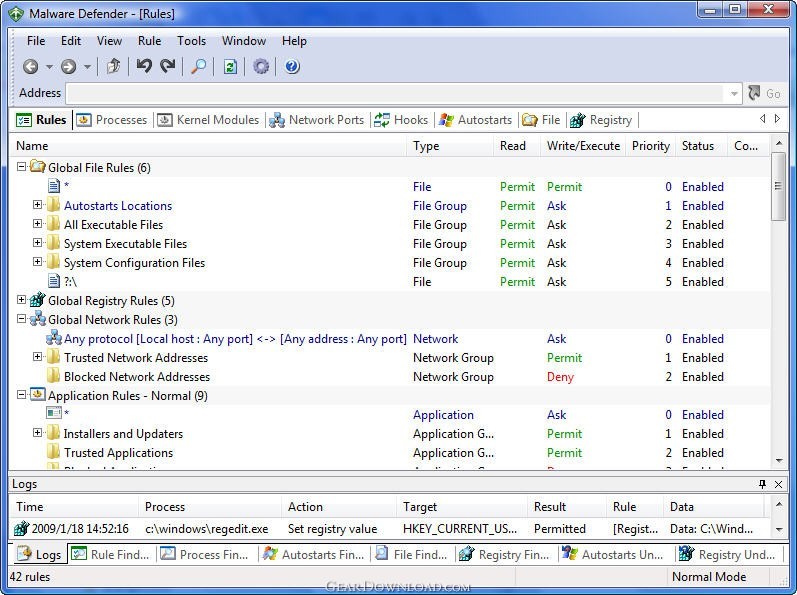Switch to the Registry tab
The width and height of the screenshot is (797, 595).
601,120
